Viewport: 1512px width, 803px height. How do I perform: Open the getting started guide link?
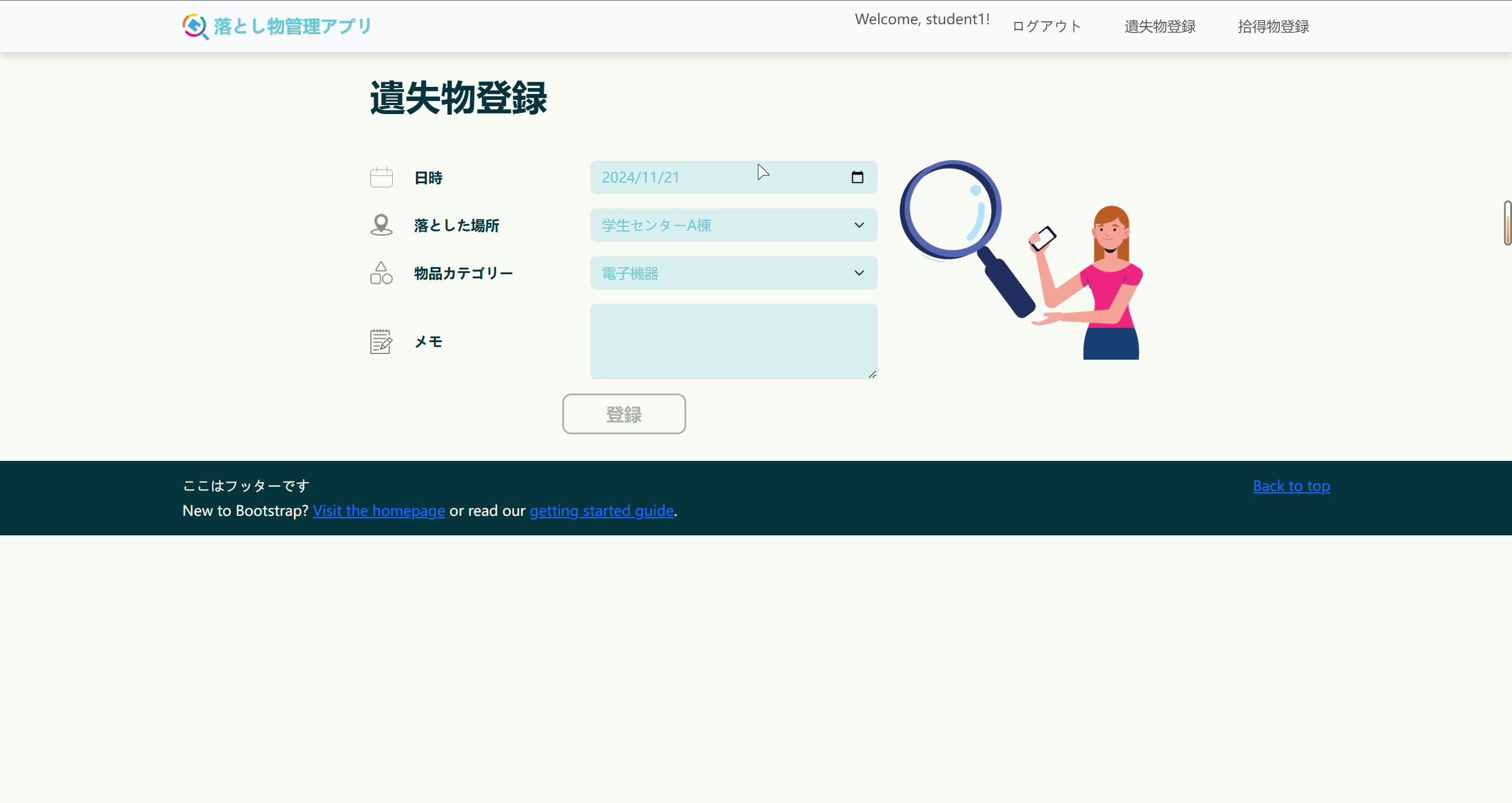coord(601,511)
